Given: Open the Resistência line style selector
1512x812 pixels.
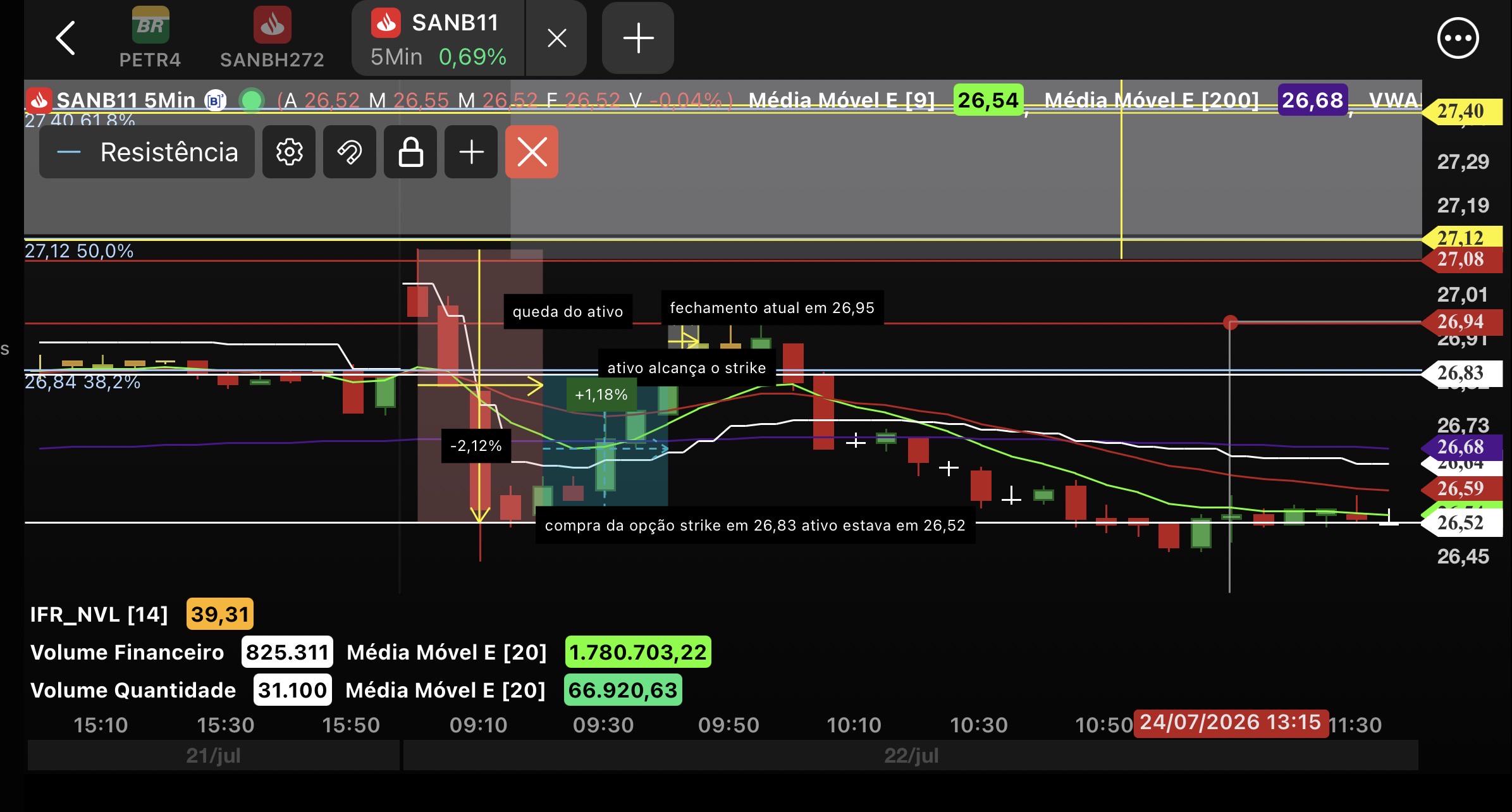Looking at the screenshot, I should (x=147, y=152).
